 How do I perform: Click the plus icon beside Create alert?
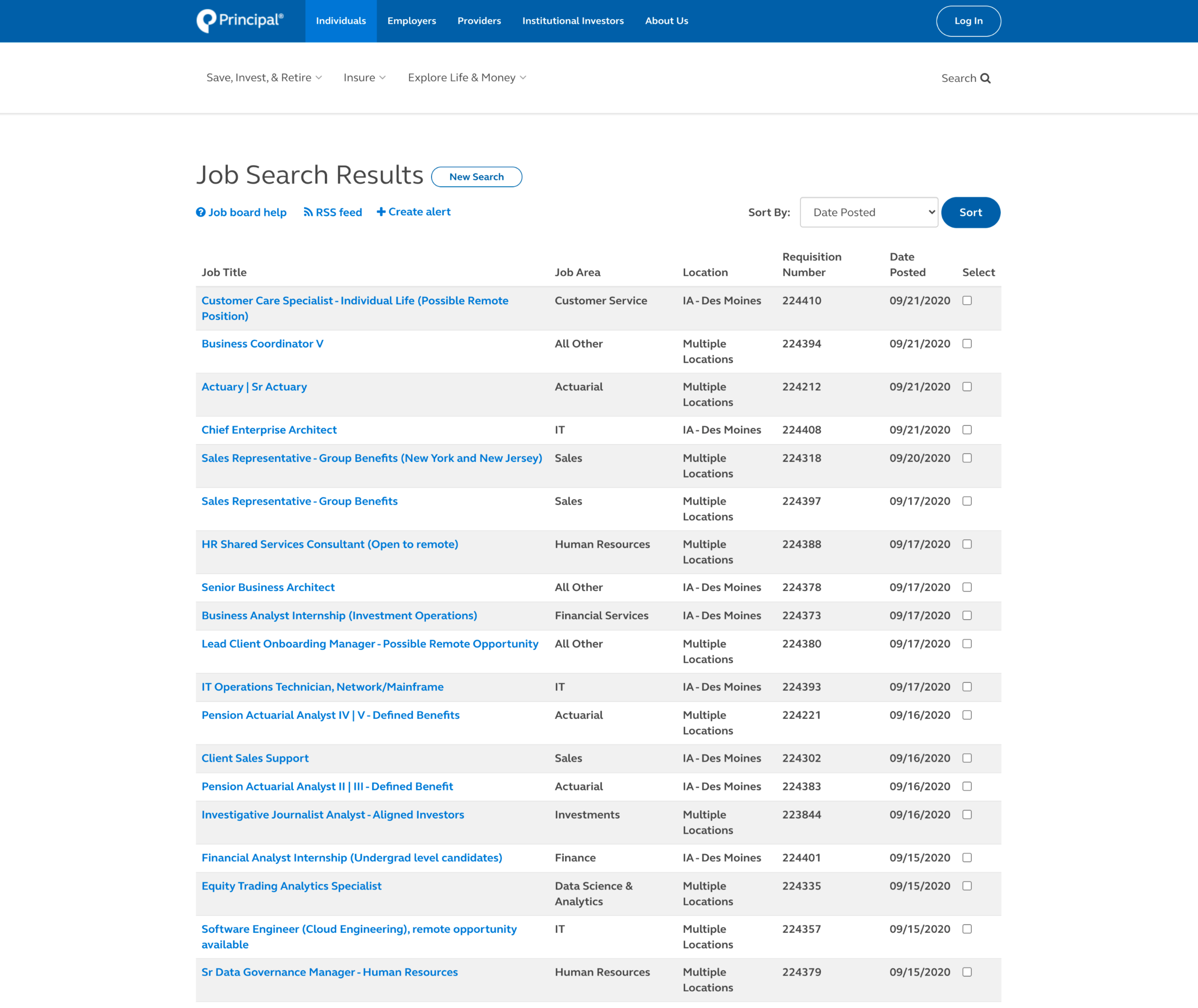[381, 212]
